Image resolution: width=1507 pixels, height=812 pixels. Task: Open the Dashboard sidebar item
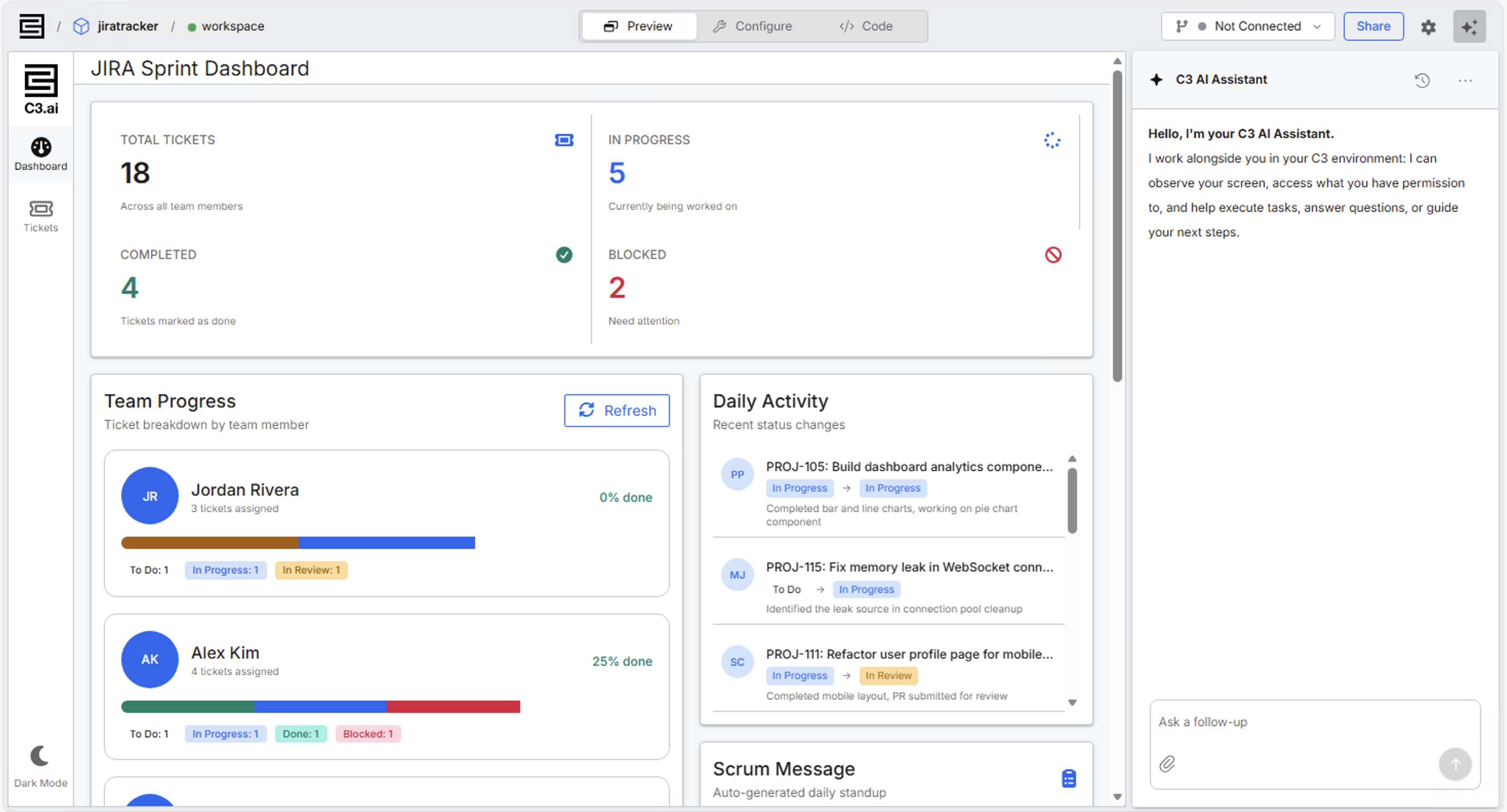coord(41,154)
